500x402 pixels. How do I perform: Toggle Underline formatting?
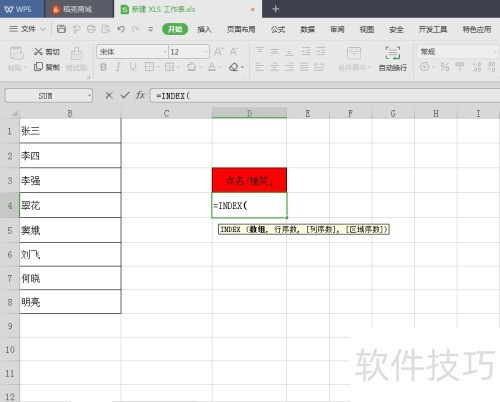tap(133, 67)
